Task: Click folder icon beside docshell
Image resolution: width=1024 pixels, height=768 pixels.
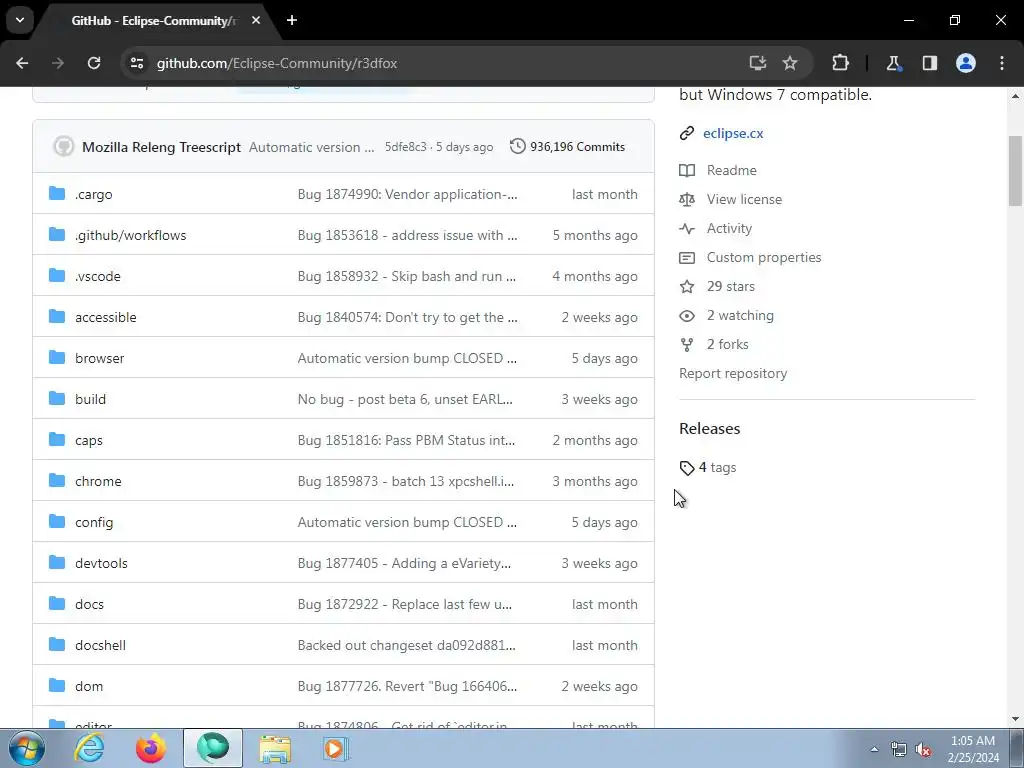Action: [57, 645]
